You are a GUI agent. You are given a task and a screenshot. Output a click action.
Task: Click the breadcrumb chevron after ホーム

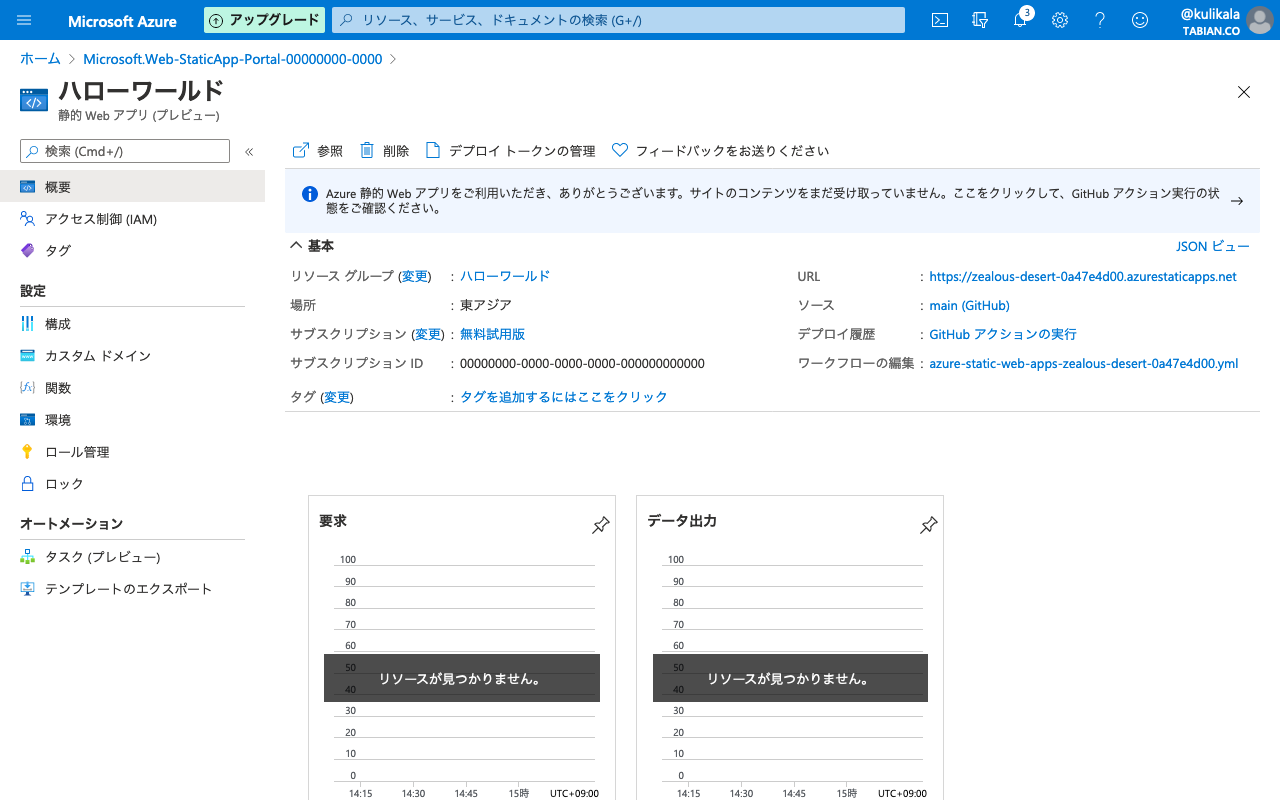point(70,59)
